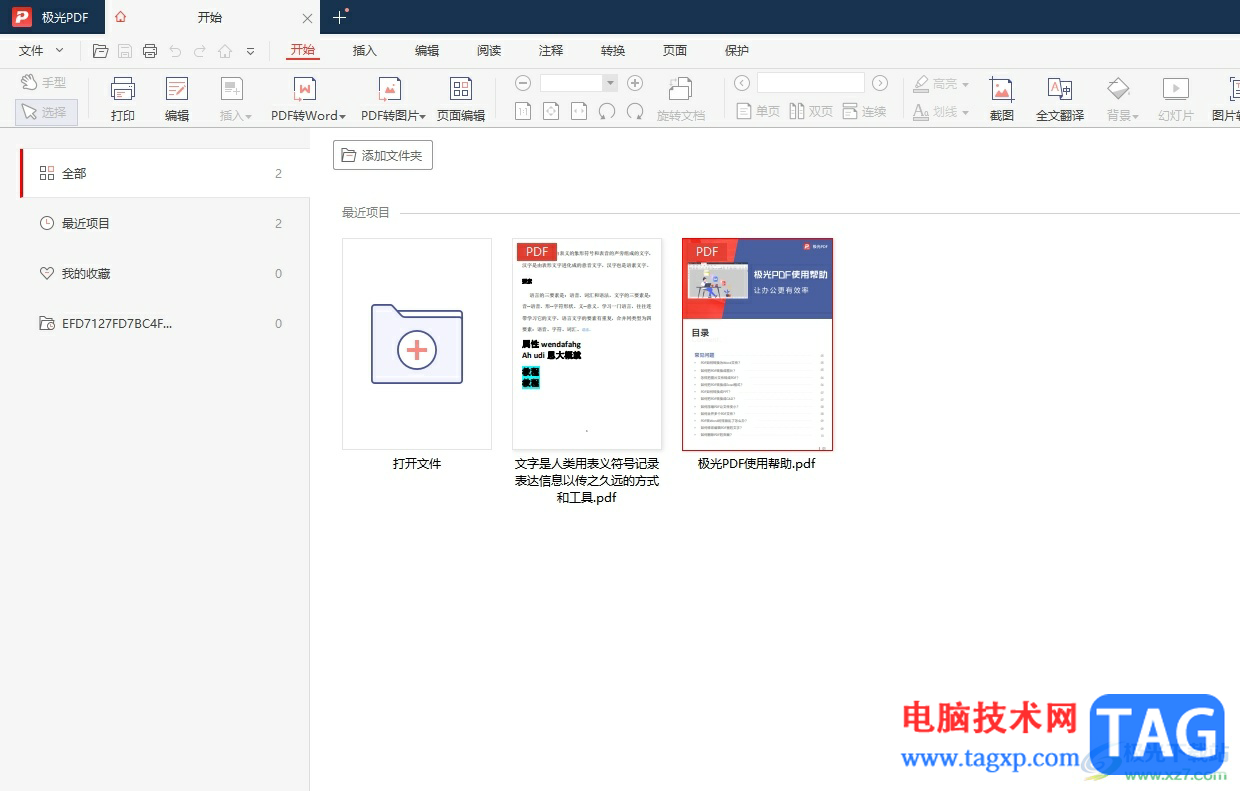Open the 极光PDF使用帮助.pdf thumbnail
1240x791 pixels.
(x=757, y=344)
